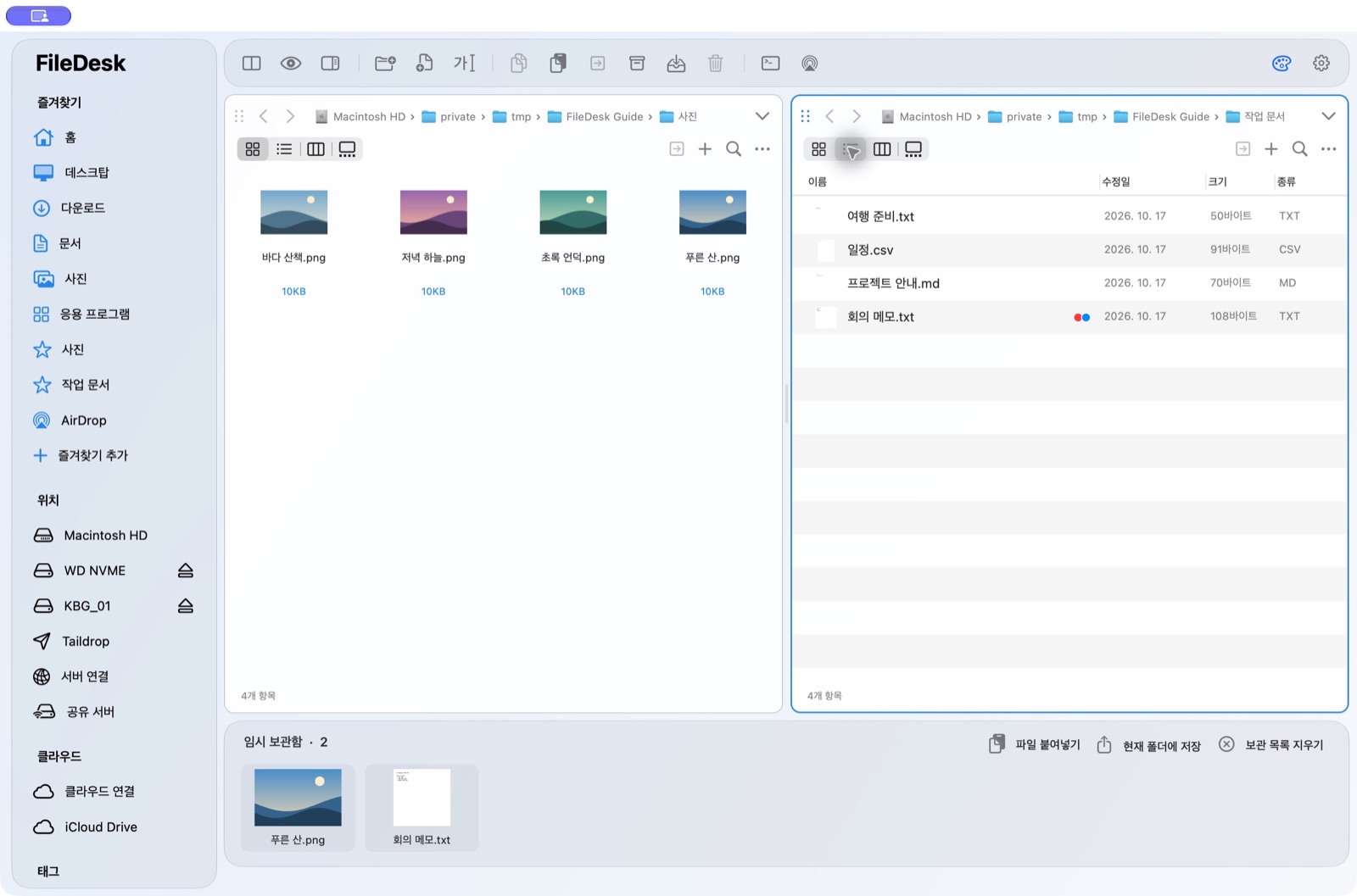1357x896 pixels.
Task: Click the trash icon in toolbar
Action: coord(716,64)
